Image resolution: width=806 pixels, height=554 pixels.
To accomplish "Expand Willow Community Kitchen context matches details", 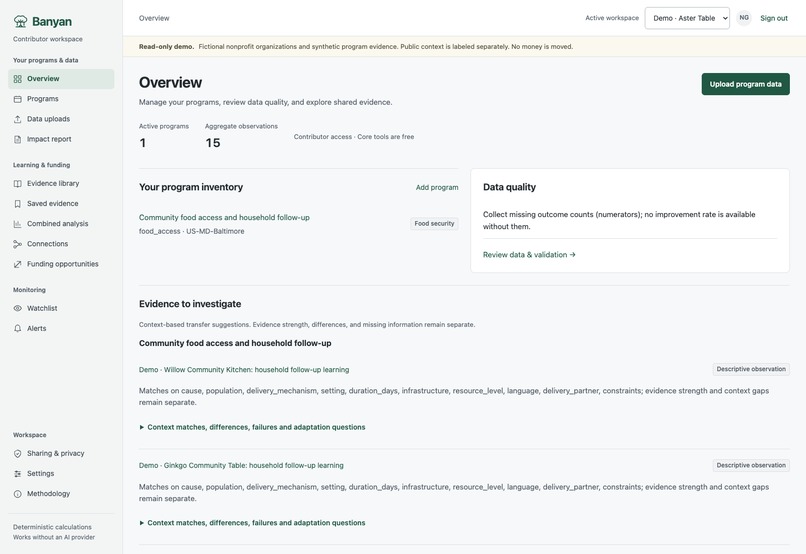I will click(252, 427).
